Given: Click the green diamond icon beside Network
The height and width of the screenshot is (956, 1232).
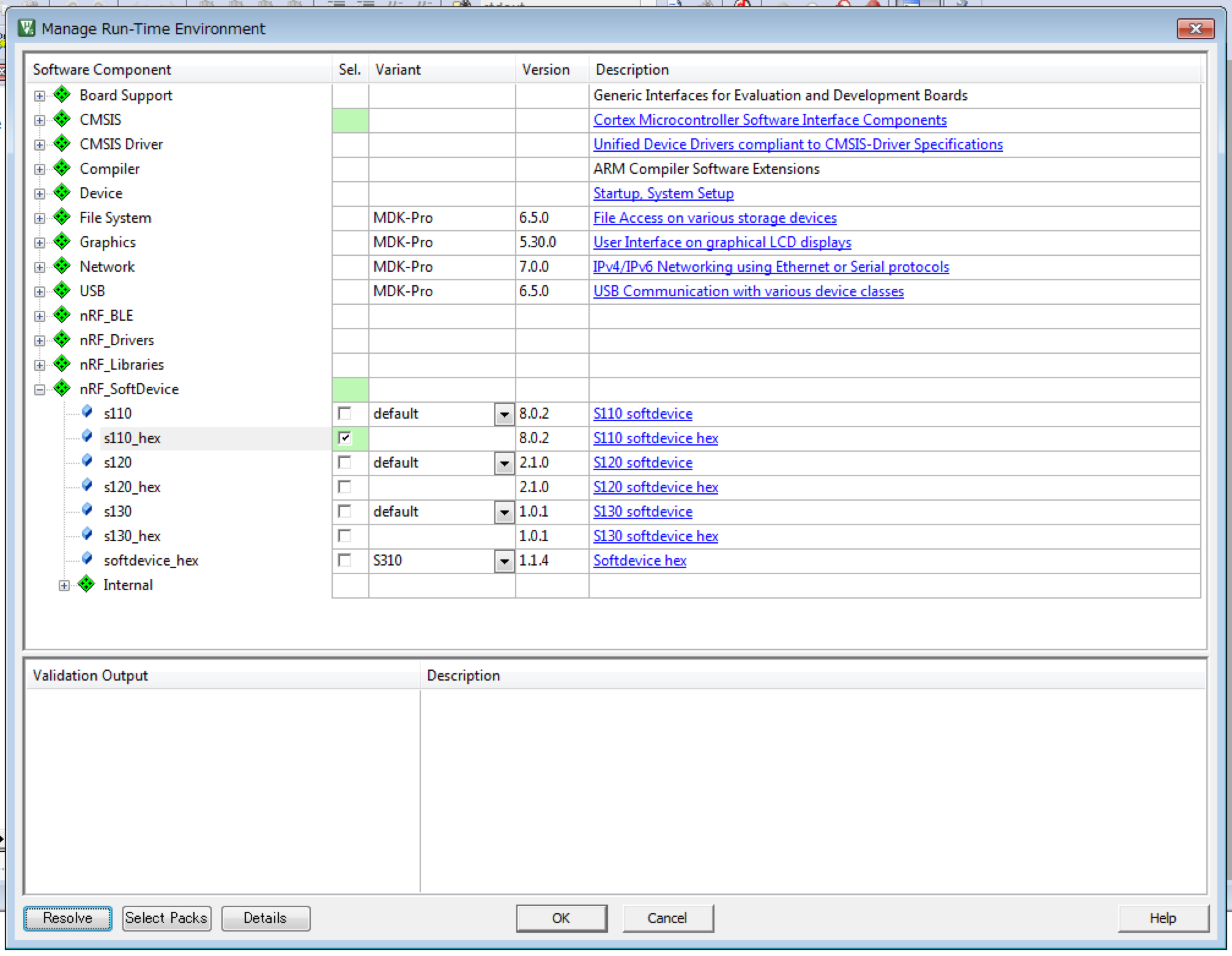Looking at the screenshot, I should [x=62, y=266].
